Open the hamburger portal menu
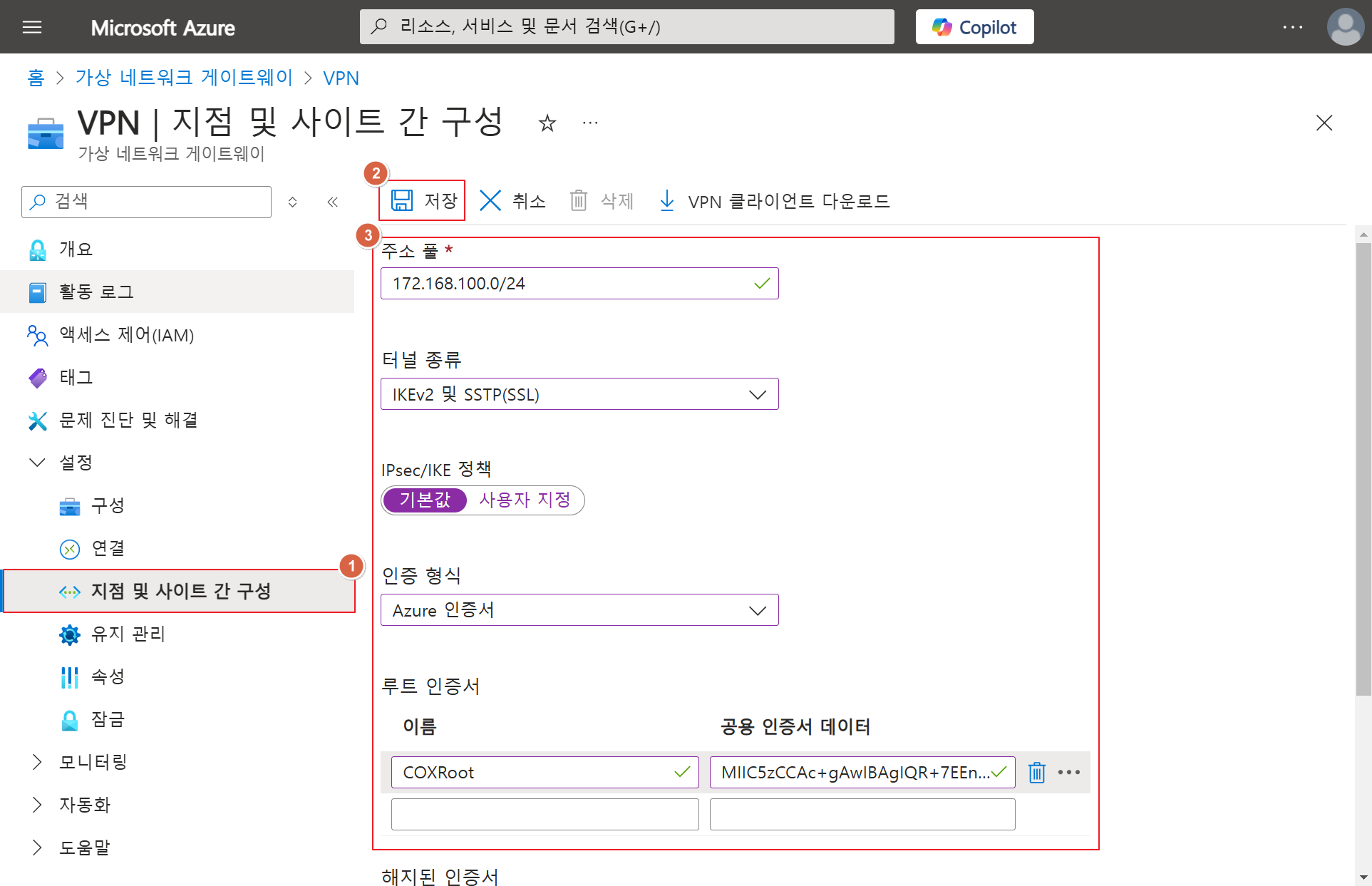The image size is (1372, 886). pos(32,27)
